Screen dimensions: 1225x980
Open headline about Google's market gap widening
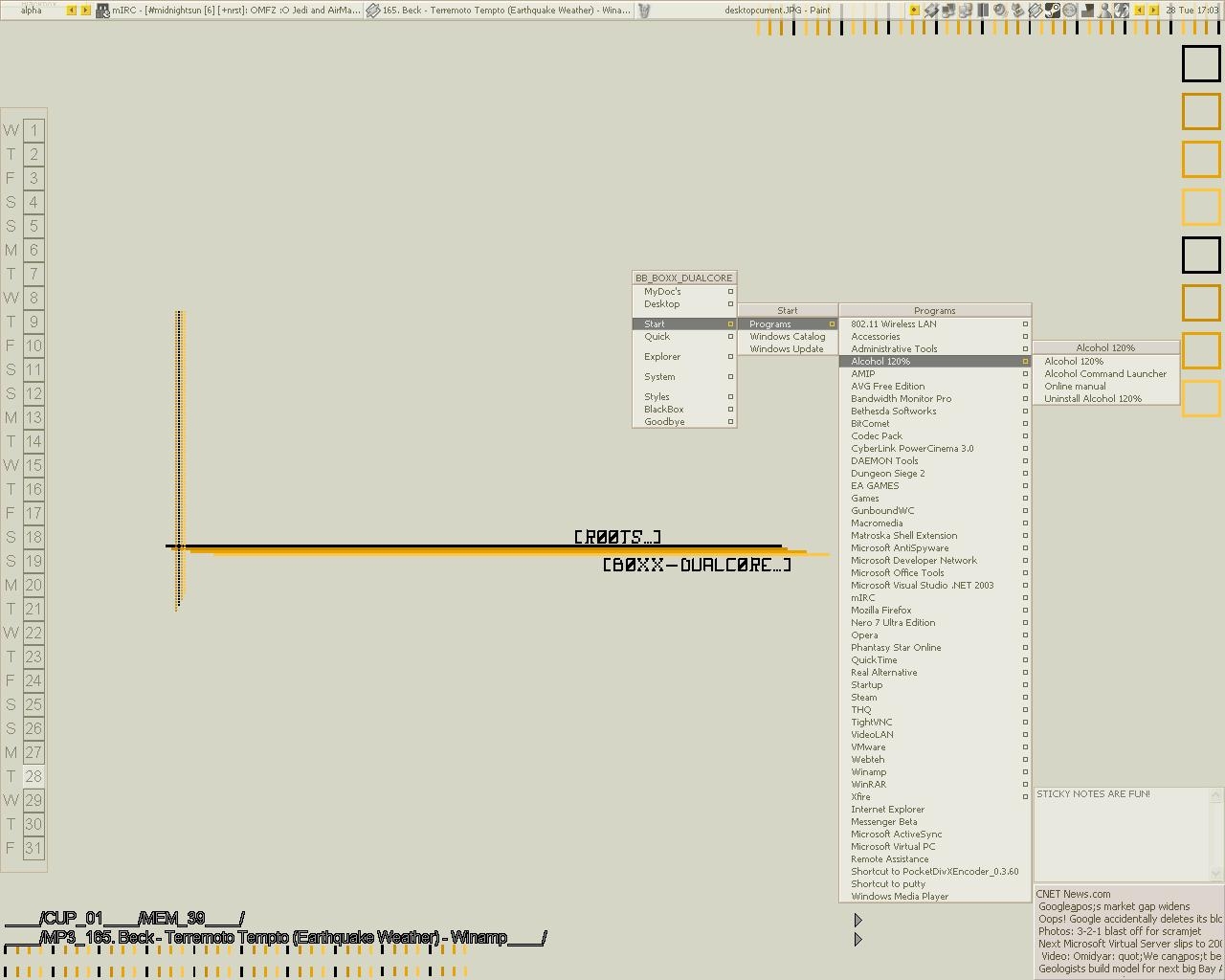coord(1114,906)
